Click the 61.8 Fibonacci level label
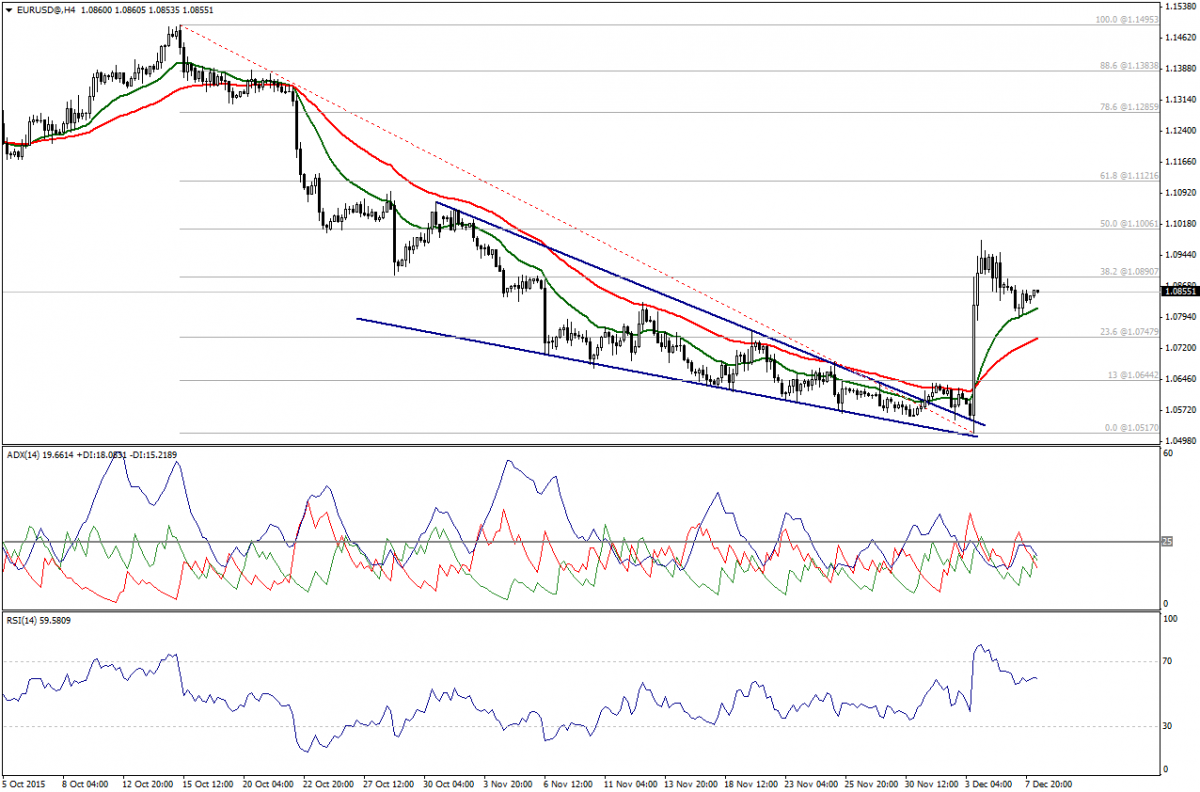Image resolution: width=1200 pixels, height=792 pixels. 1127,175
